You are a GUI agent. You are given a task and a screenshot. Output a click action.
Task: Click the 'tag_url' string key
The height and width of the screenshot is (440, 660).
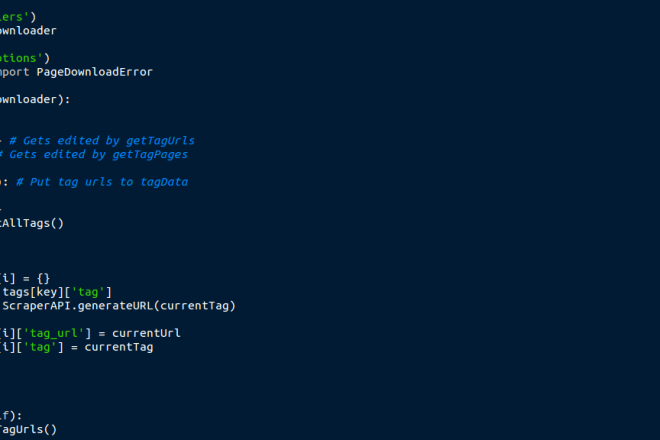pyautogui.click(x=55, y=332)
